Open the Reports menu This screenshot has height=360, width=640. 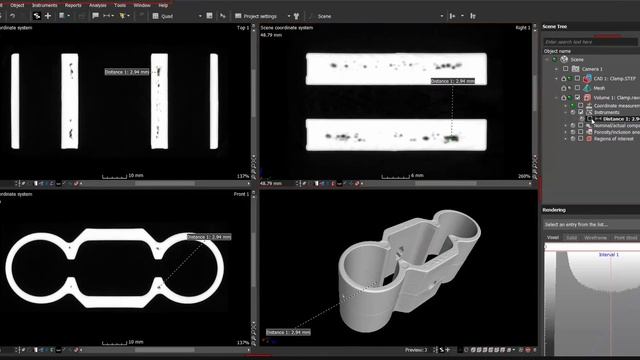pyautogui.click(x=73, y=5)
